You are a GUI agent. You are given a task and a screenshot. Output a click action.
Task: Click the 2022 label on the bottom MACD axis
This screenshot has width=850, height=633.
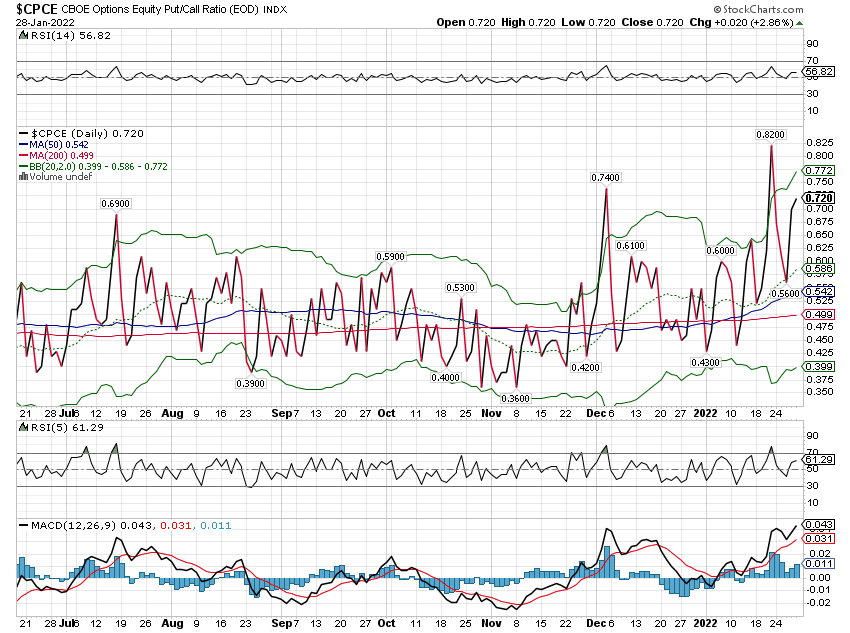pos(705,623)
